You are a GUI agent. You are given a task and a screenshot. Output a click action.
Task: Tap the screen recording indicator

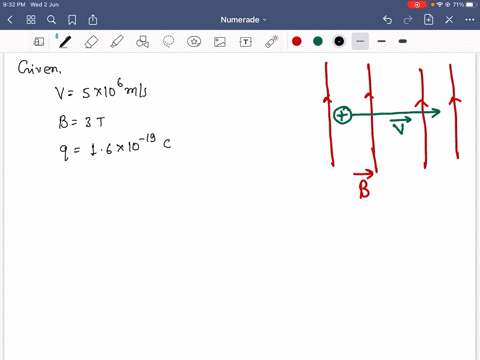coord(417,5)
